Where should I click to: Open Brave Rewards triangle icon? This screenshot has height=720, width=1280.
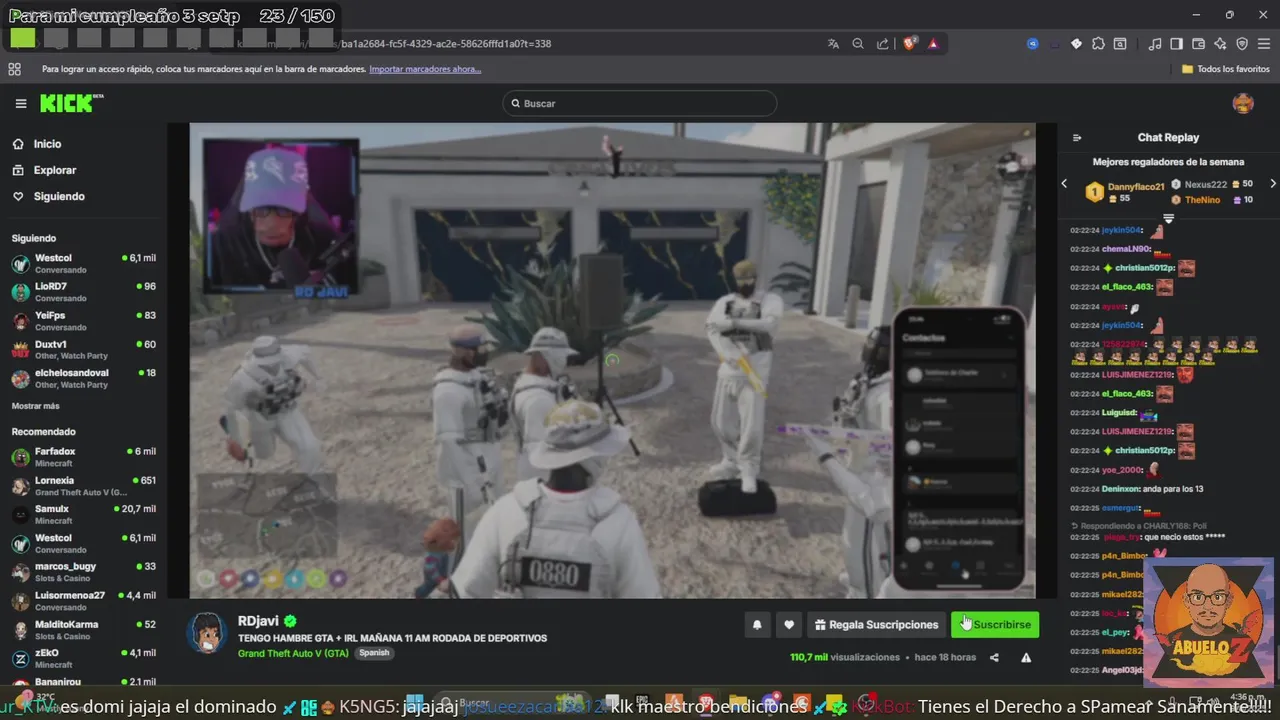tap(933, 44)
